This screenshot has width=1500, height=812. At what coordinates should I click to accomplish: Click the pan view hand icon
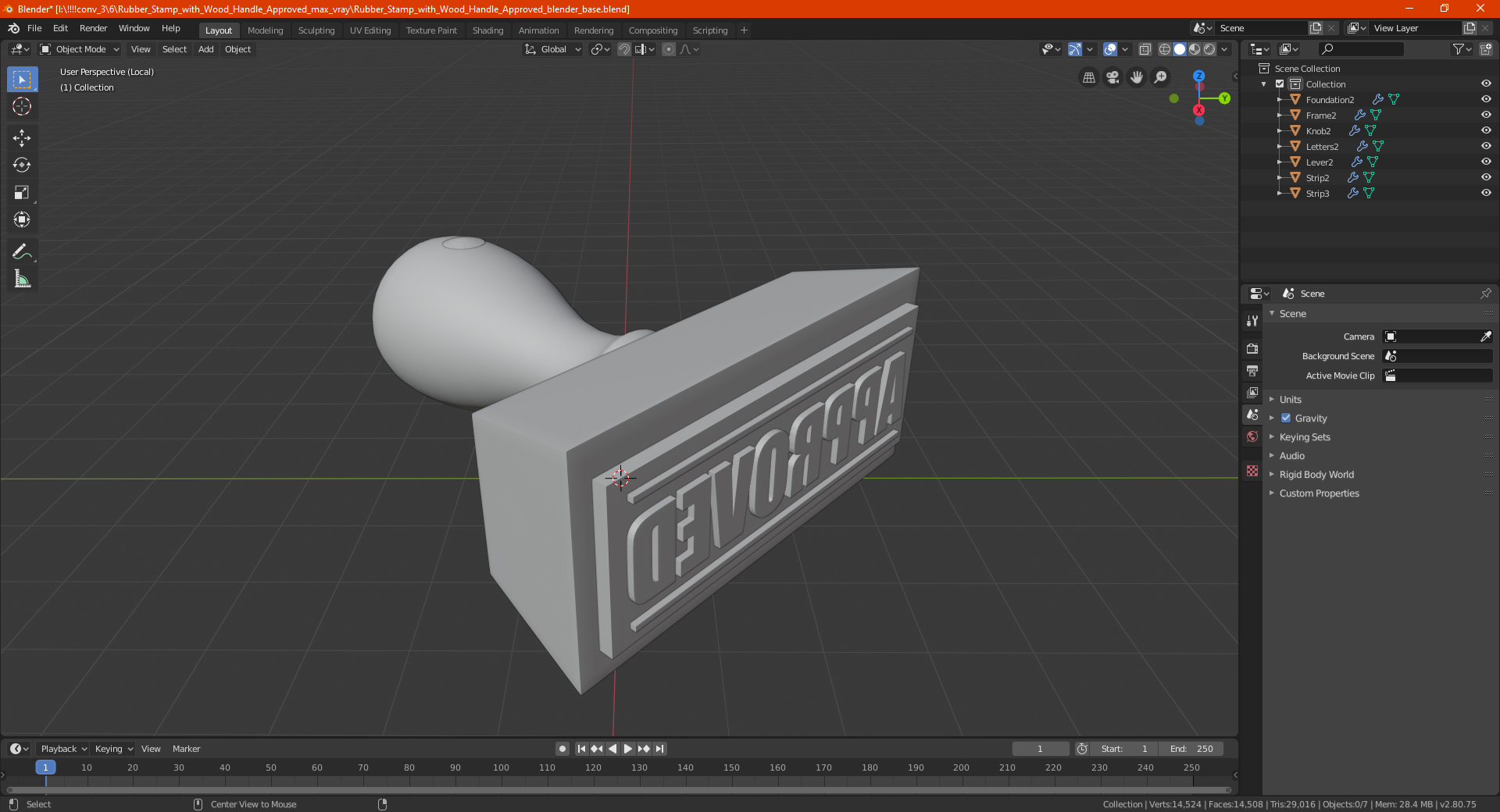coord(1137,77)
